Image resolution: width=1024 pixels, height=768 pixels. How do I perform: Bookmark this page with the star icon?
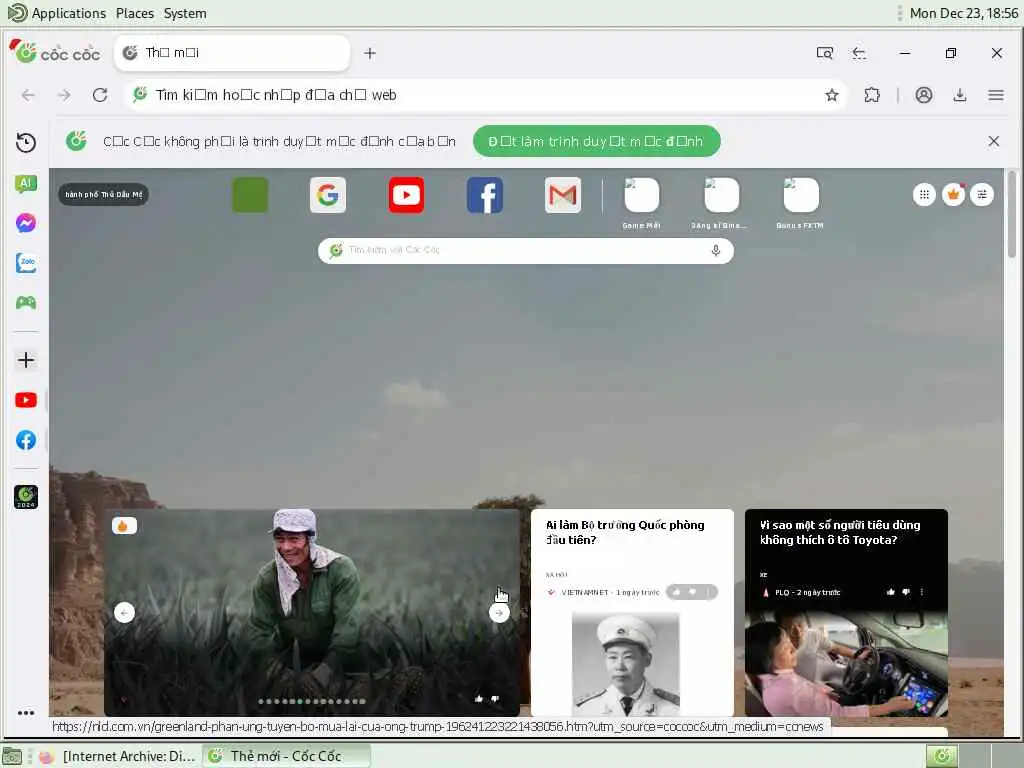pyautogui.click(x=831, y=95)
